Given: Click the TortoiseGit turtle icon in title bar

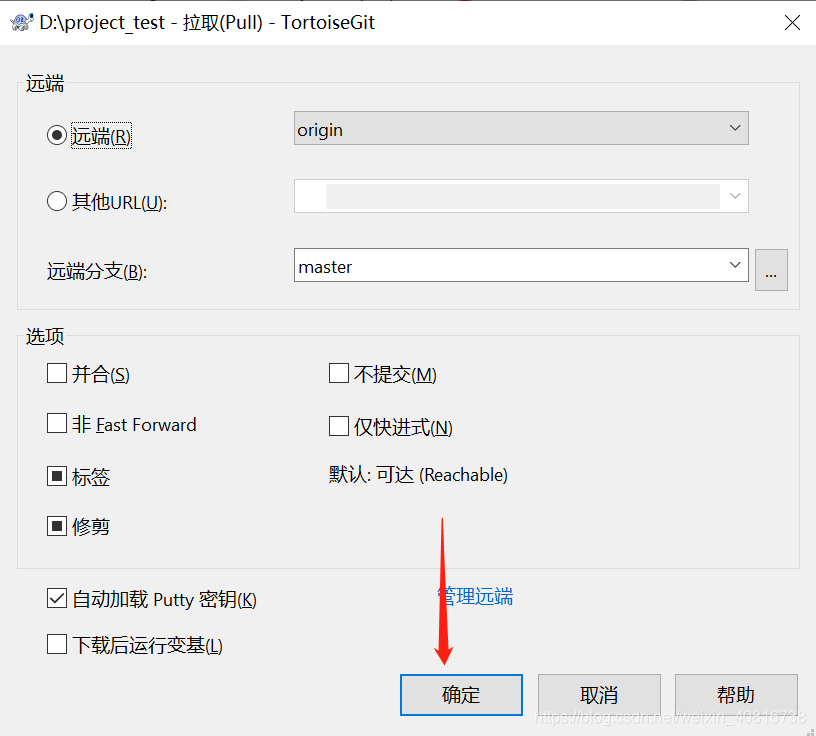Looking at the screenshot, I should click(x=21, y=22).
